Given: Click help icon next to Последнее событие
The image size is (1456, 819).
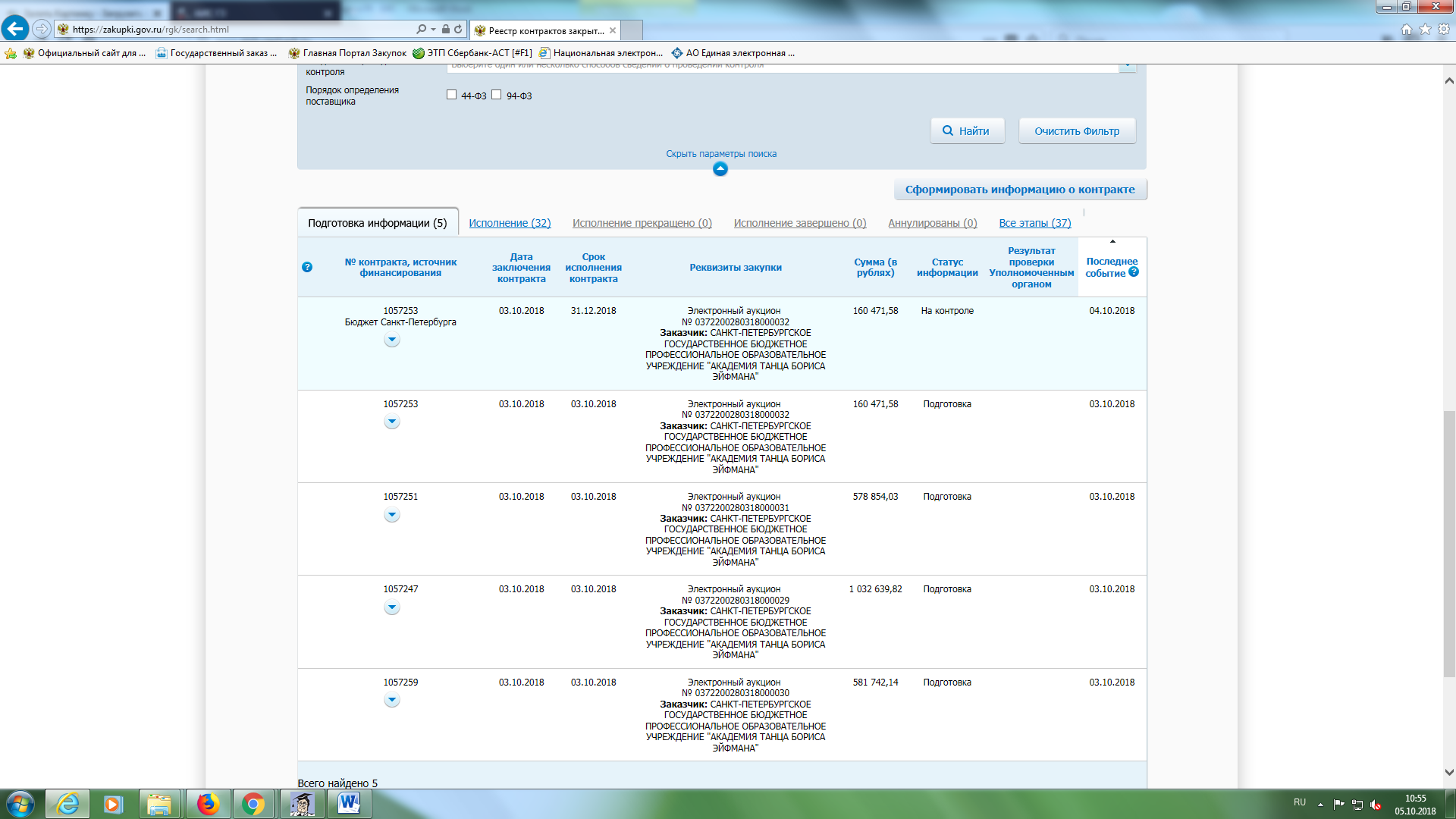Looking at the screenshot, I should click(x=1134, y=271).
